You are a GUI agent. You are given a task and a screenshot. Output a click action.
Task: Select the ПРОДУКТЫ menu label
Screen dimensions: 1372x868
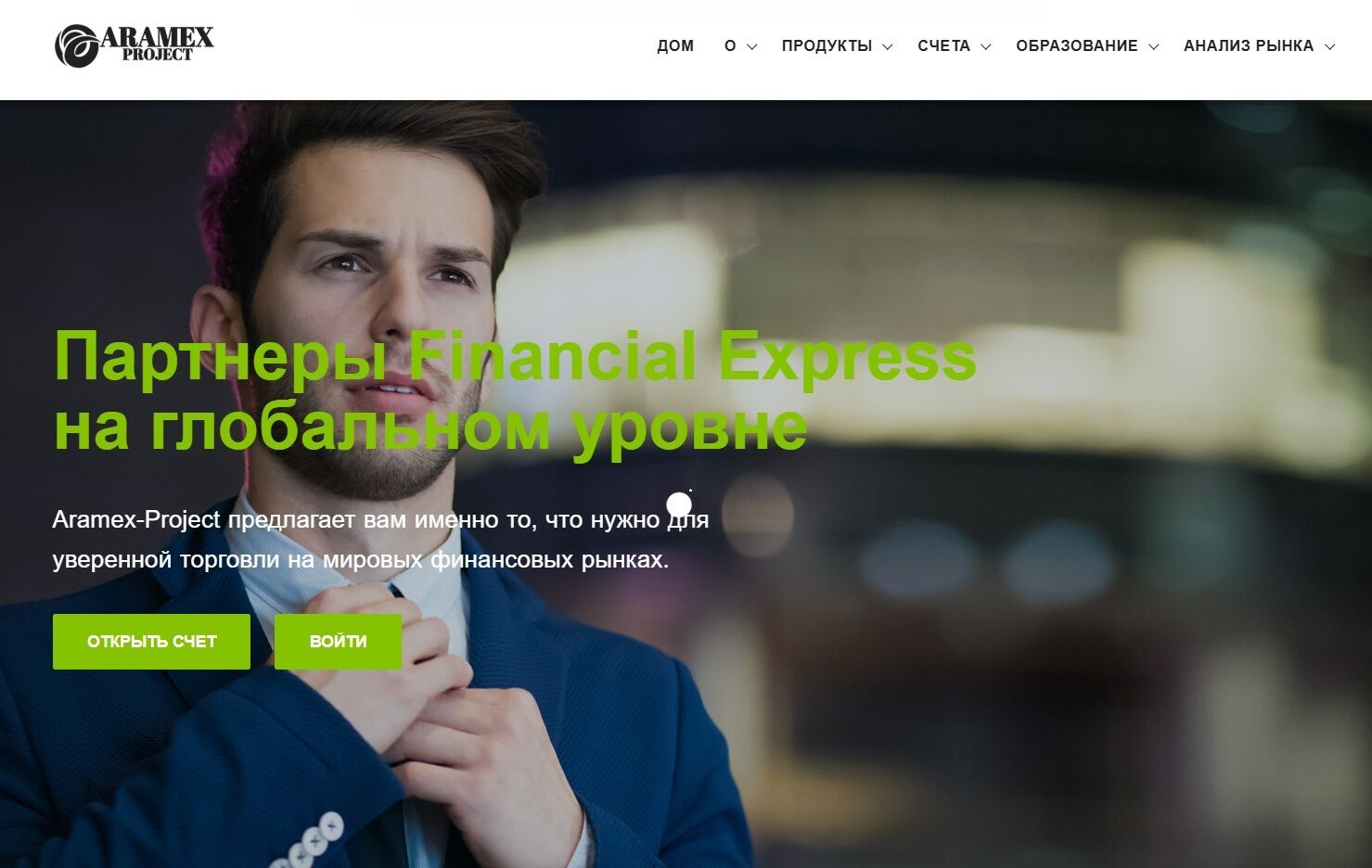[x=827, y=46]
